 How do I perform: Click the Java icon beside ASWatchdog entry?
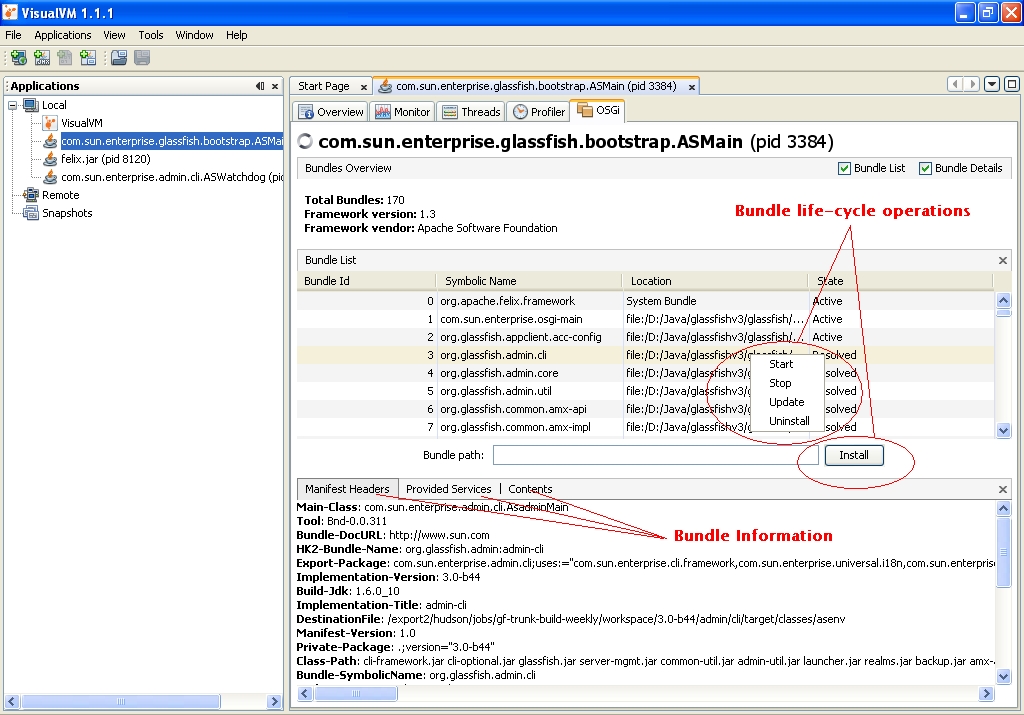(50, 177)
